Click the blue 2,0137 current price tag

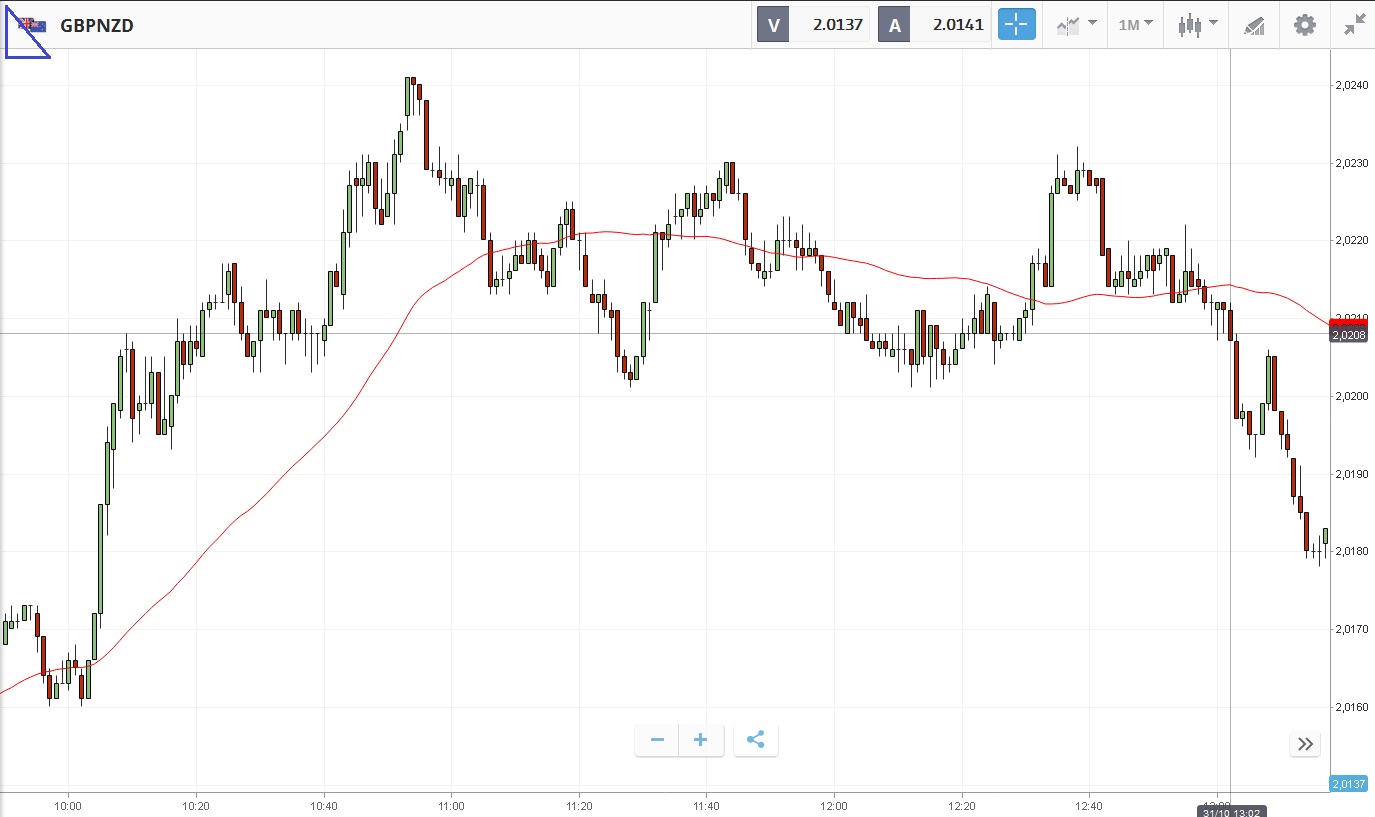pos(1348,783)
